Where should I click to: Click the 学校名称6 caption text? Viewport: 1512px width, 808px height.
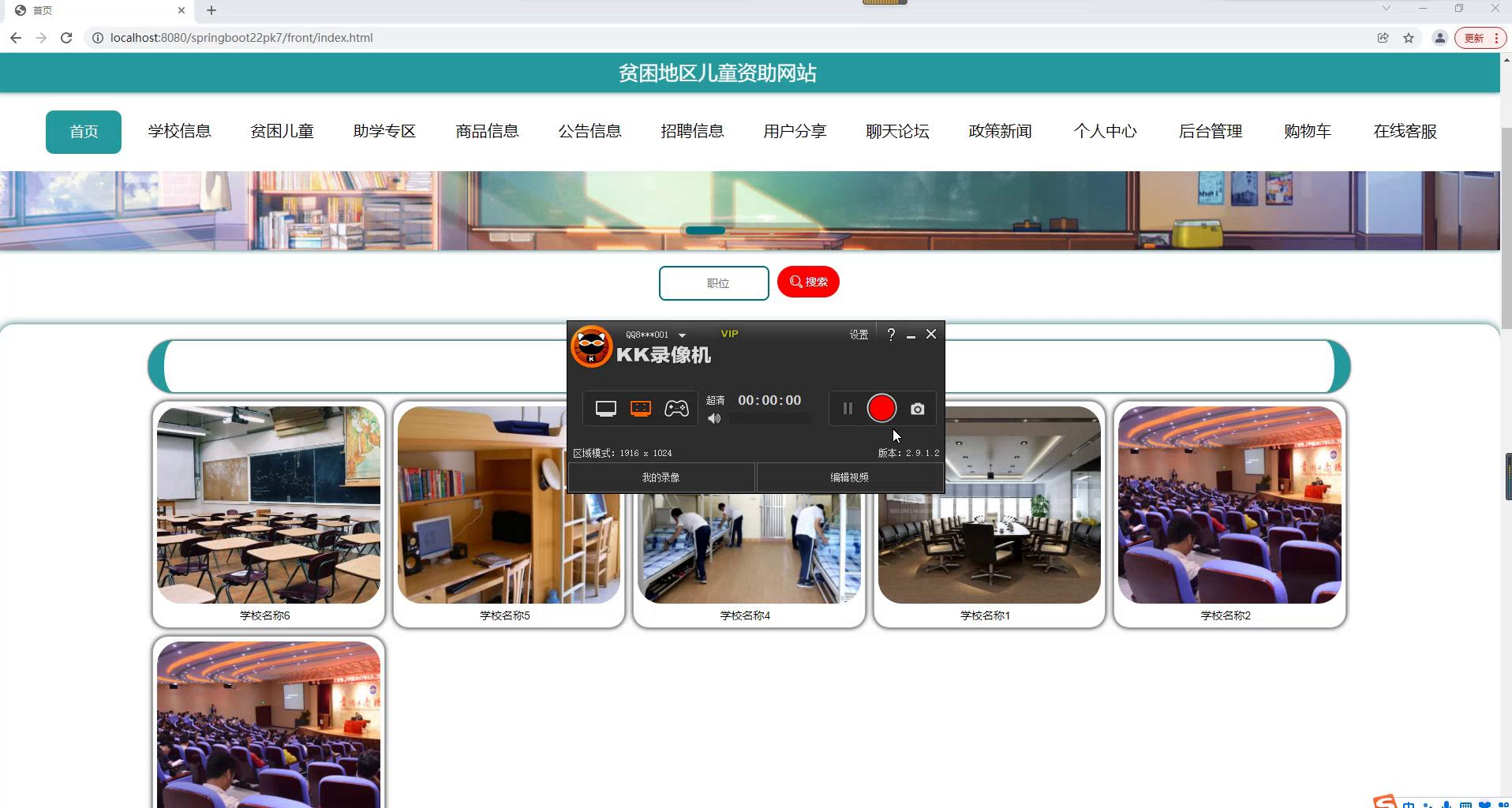265,615
